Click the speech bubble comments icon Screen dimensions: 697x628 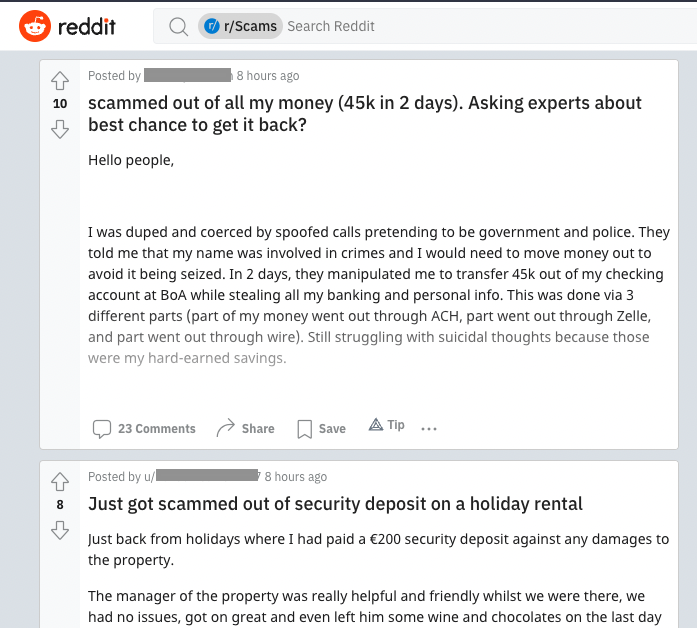point(102,429)
